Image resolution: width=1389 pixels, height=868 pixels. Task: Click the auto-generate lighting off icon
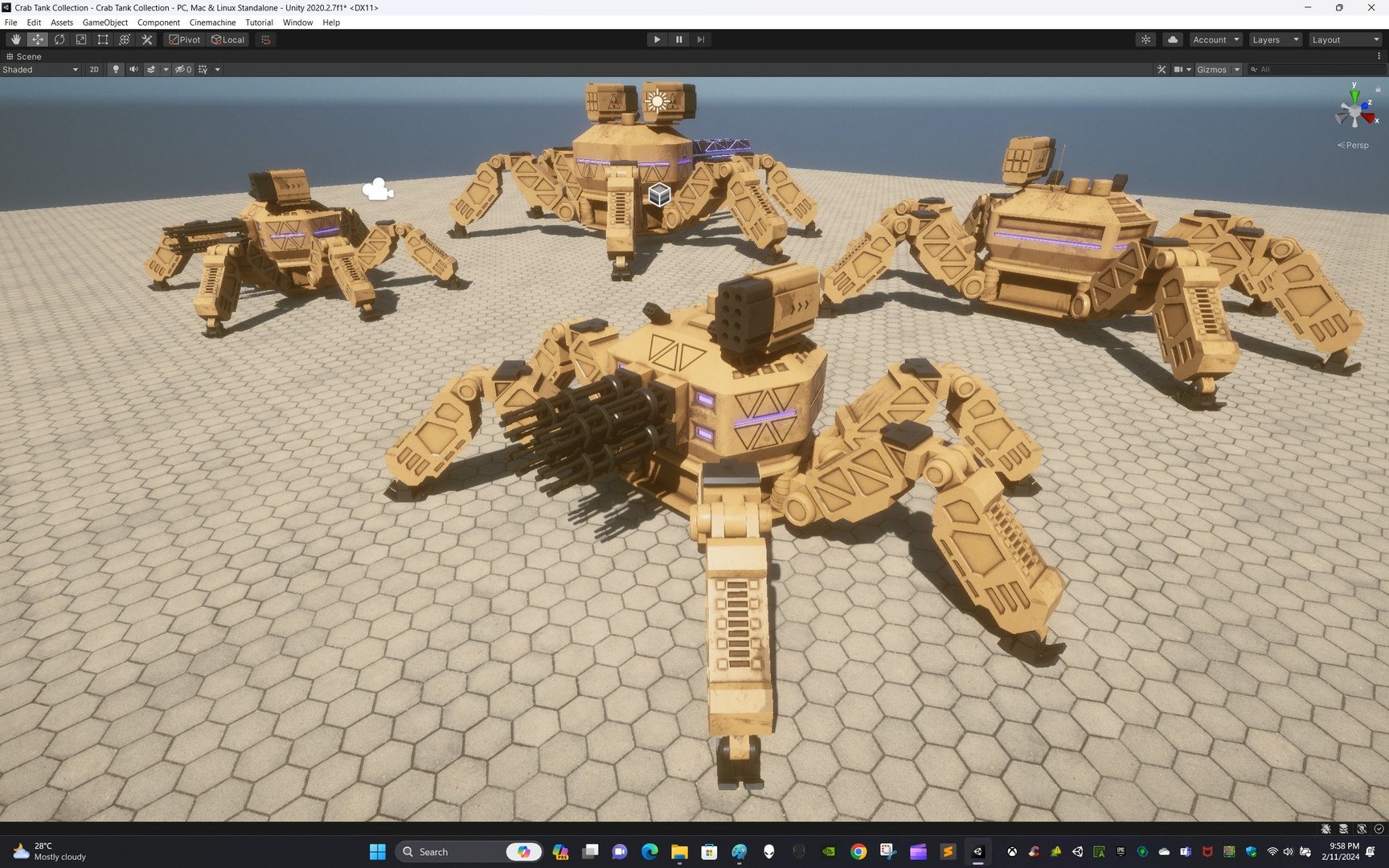pyautogui.click(x=1361, y=829)
